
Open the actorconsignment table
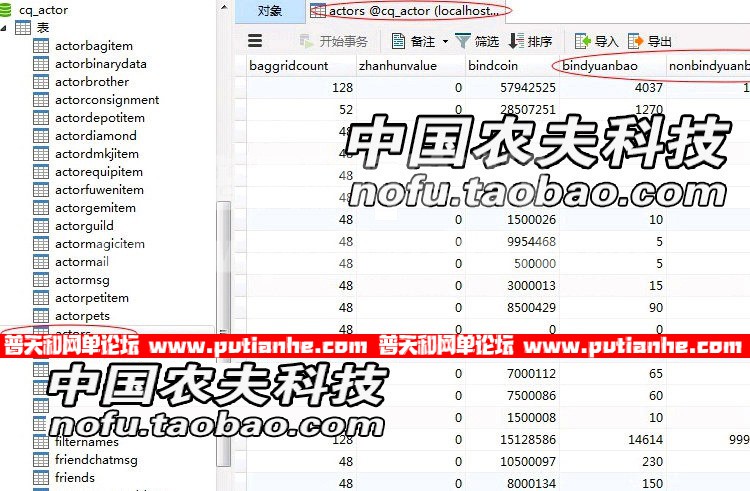(x=107, y=100)
